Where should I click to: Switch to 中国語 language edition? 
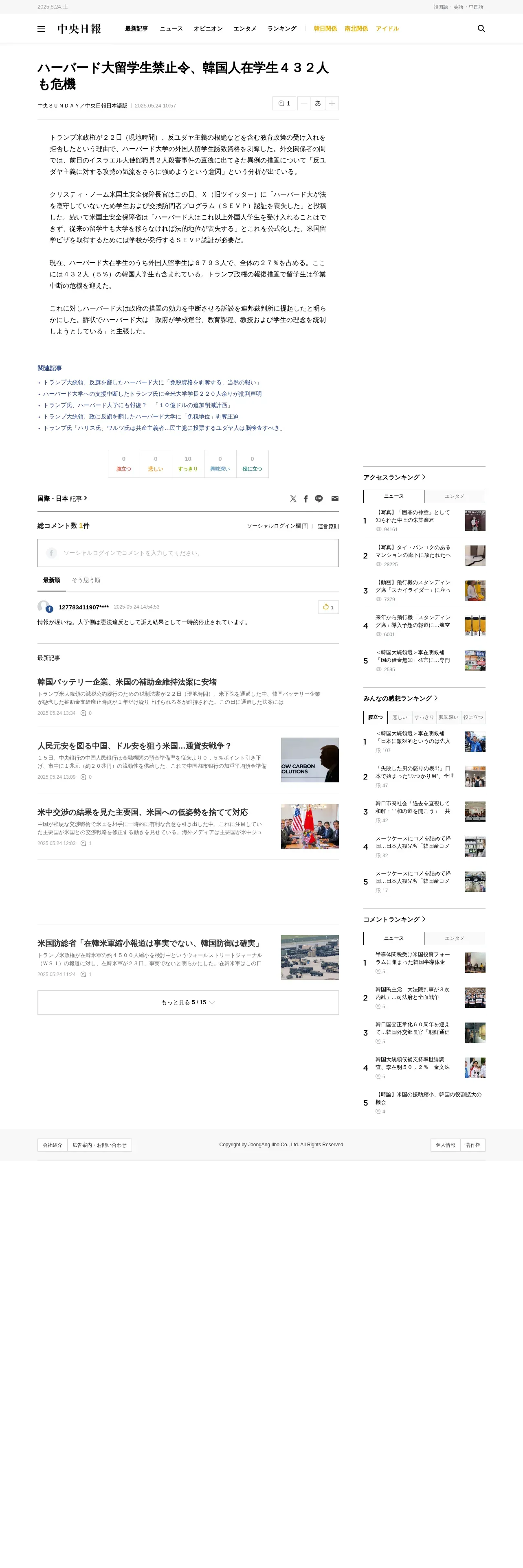[x=476, y=7]
